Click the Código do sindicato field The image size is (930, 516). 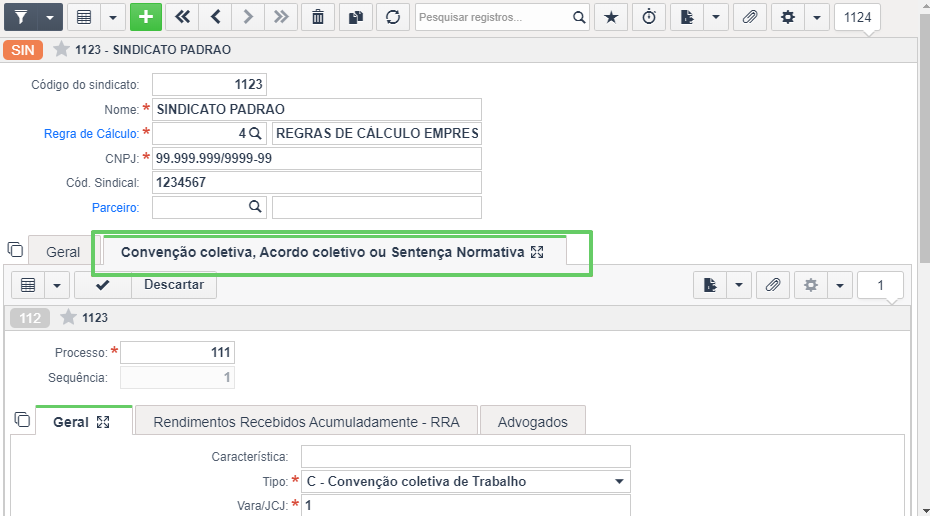coord(209,84)
